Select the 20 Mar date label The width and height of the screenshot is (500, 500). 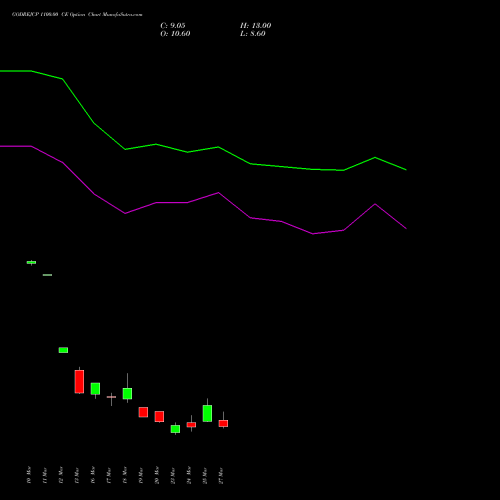[157, 475]
